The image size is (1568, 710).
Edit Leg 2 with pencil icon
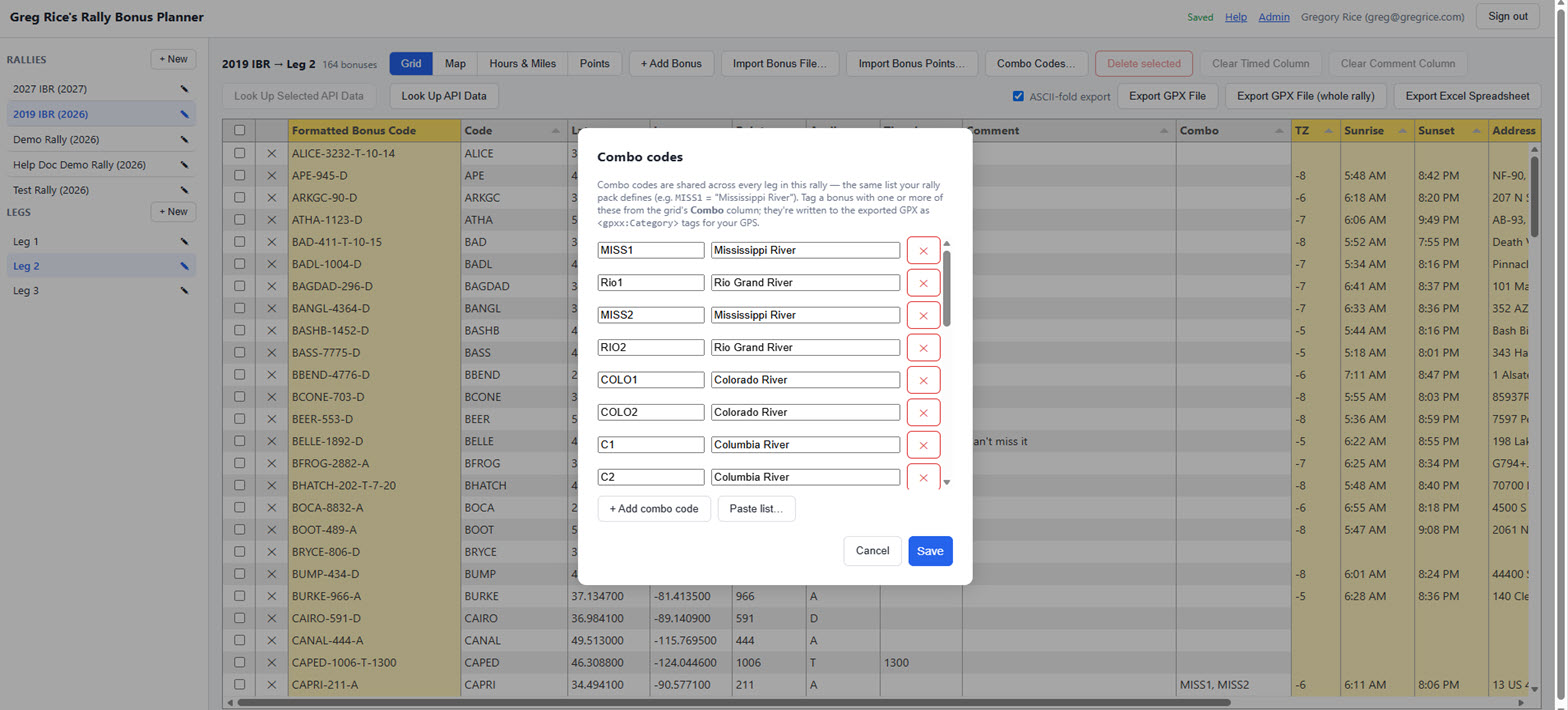184,266
